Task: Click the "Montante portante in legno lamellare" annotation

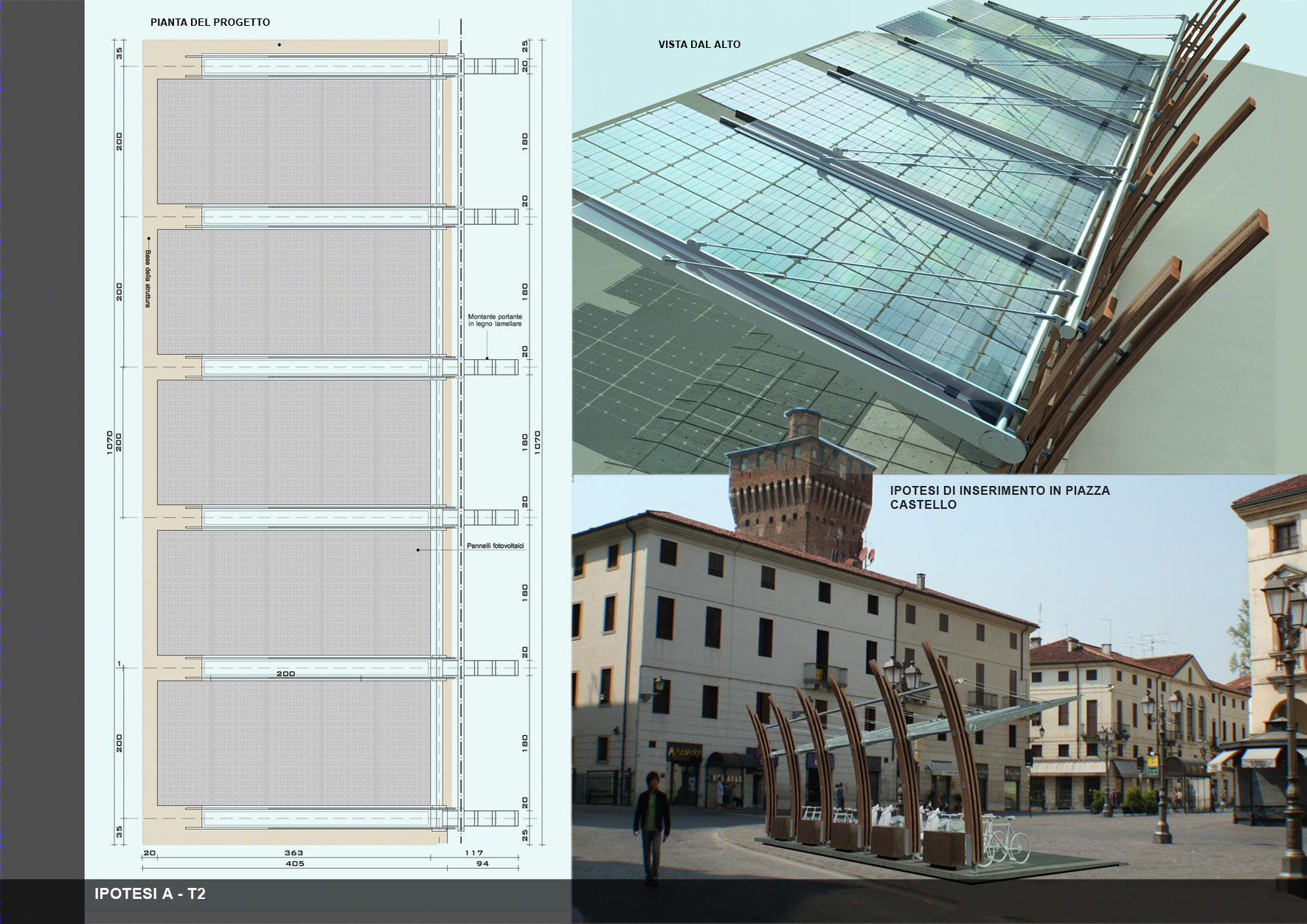Action: click(x=495, y=321)
